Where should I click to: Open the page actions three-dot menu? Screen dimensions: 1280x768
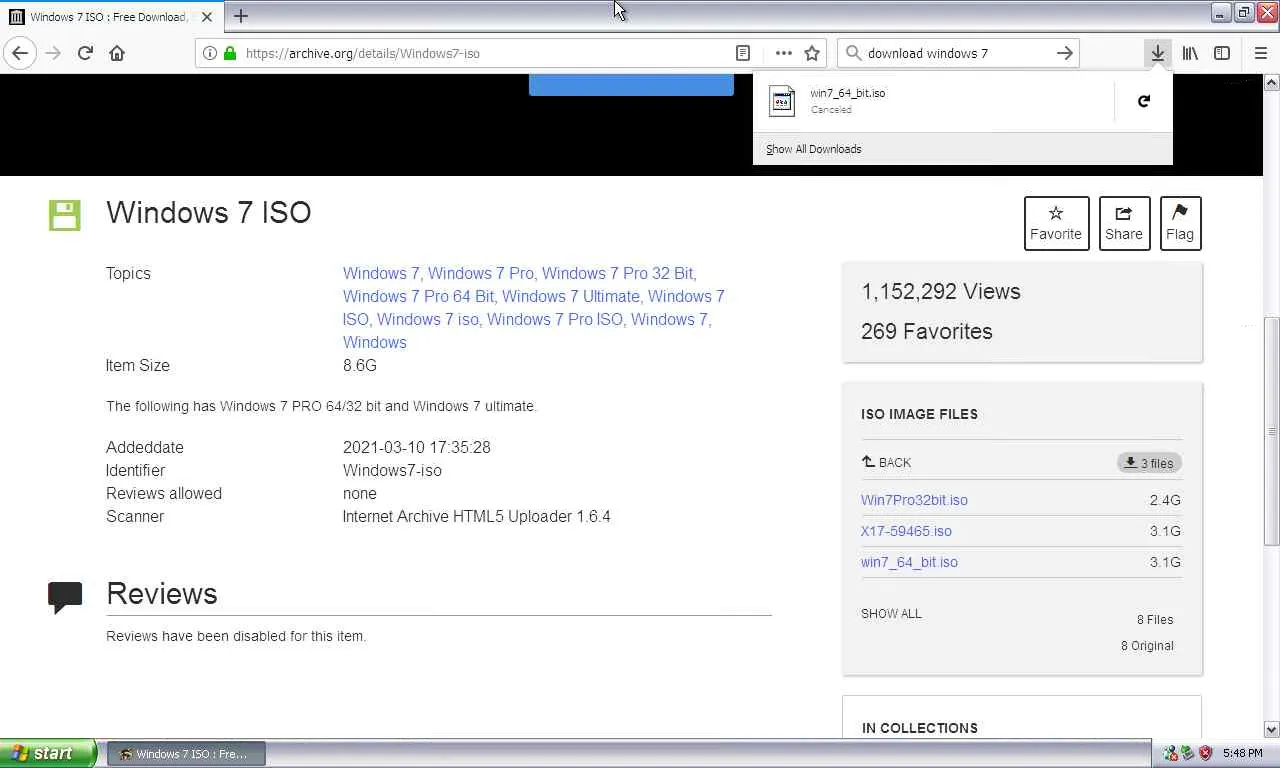[783, 53]
